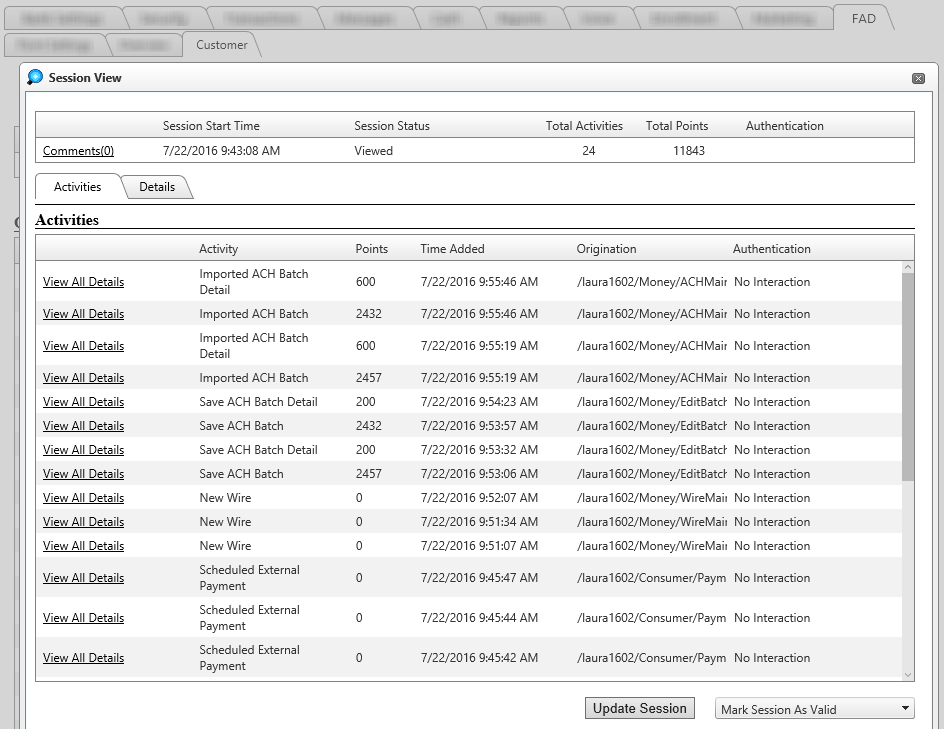The height and width of the screenshot is (729, 944).
Task: Select the Activities tab
Action: pos(77,187)
